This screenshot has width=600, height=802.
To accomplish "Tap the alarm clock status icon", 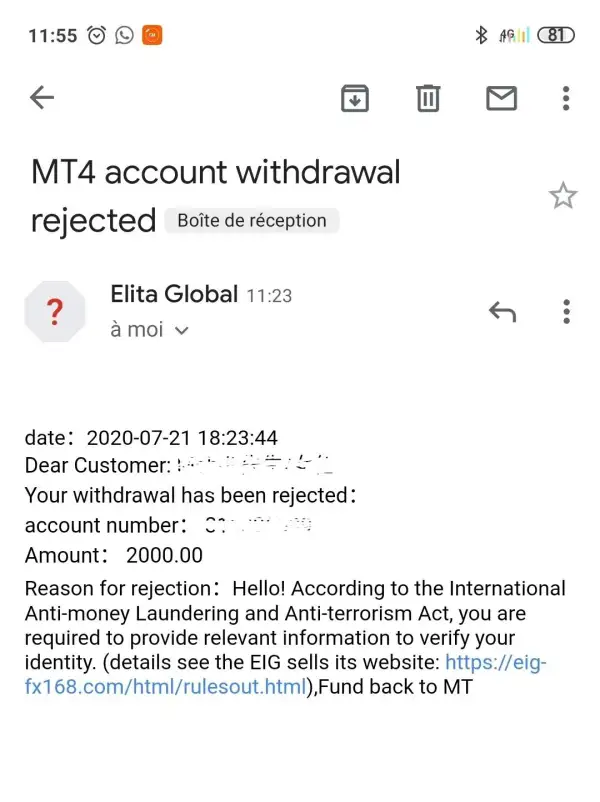I will click(97, 35).
